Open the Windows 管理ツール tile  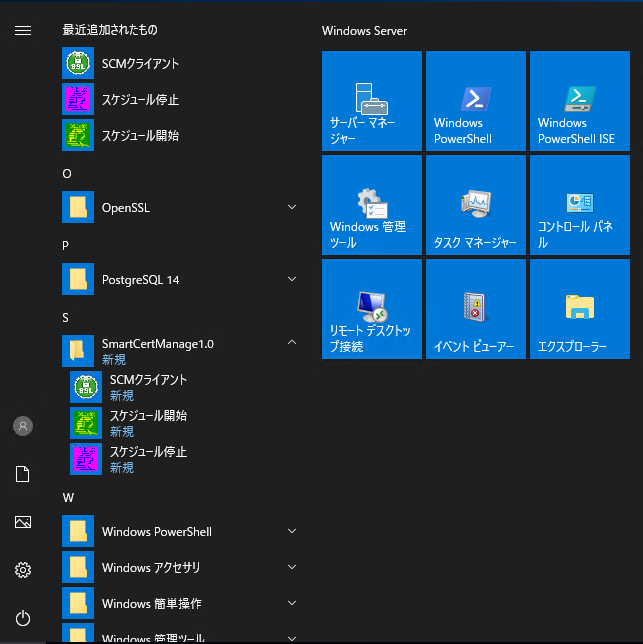[372, 205]
